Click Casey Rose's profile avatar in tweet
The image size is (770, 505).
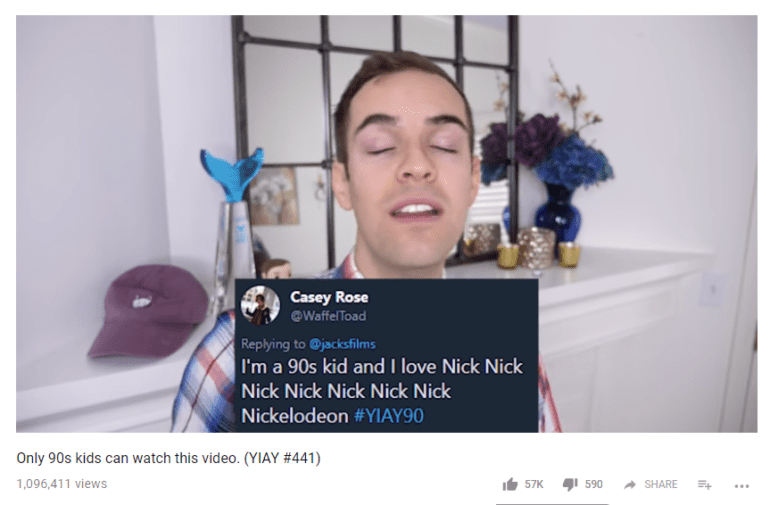click(x=260, y=305)
